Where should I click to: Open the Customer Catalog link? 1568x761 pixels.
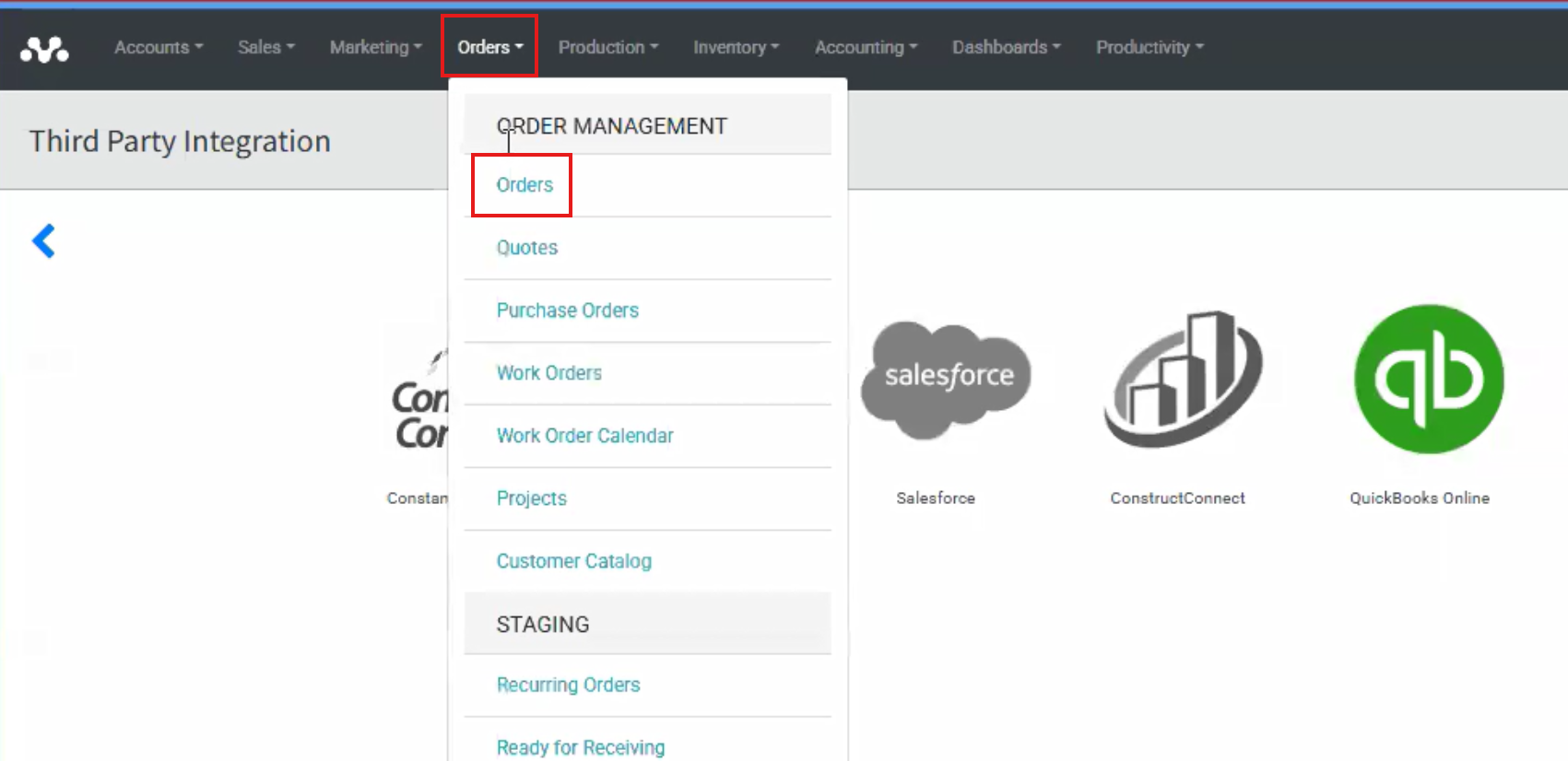(x=573, y=561)
